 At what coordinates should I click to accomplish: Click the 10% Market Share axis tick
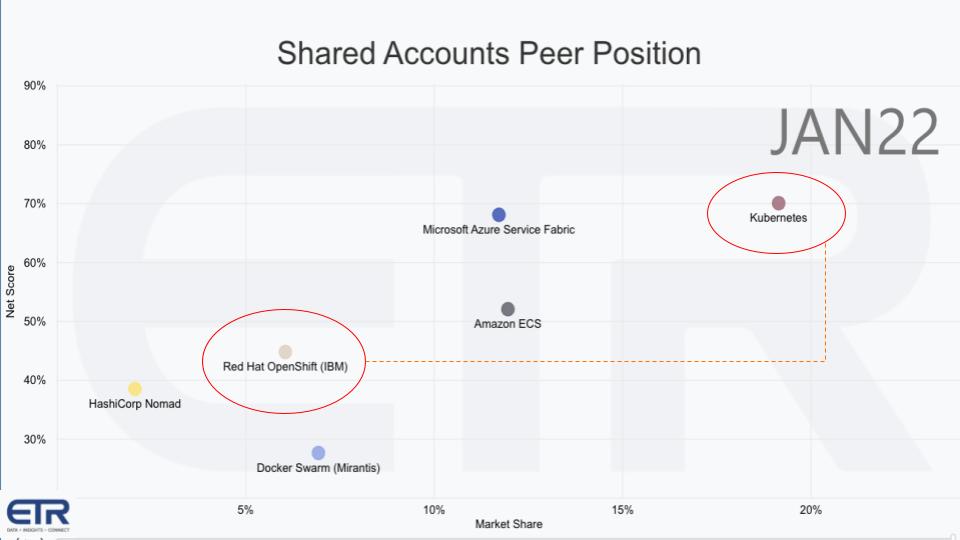click(434, 511)
